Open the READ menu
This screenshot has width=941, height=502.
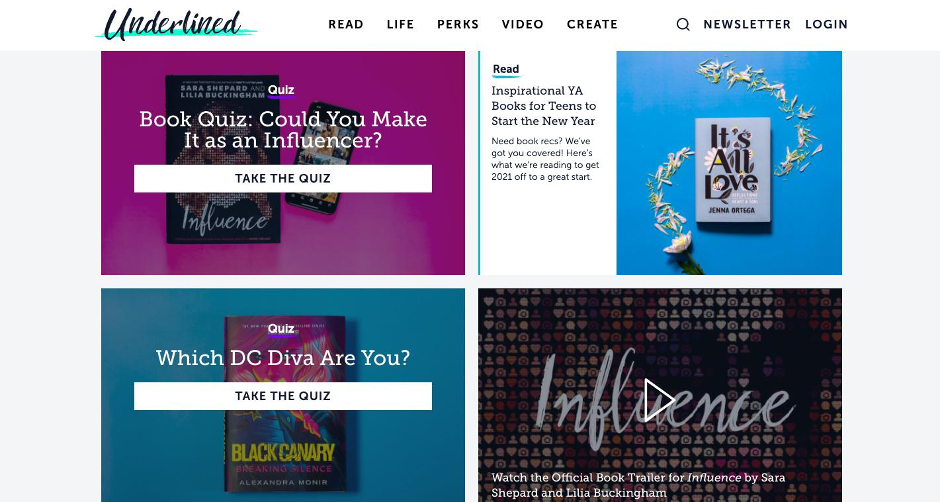click(346, 25)
